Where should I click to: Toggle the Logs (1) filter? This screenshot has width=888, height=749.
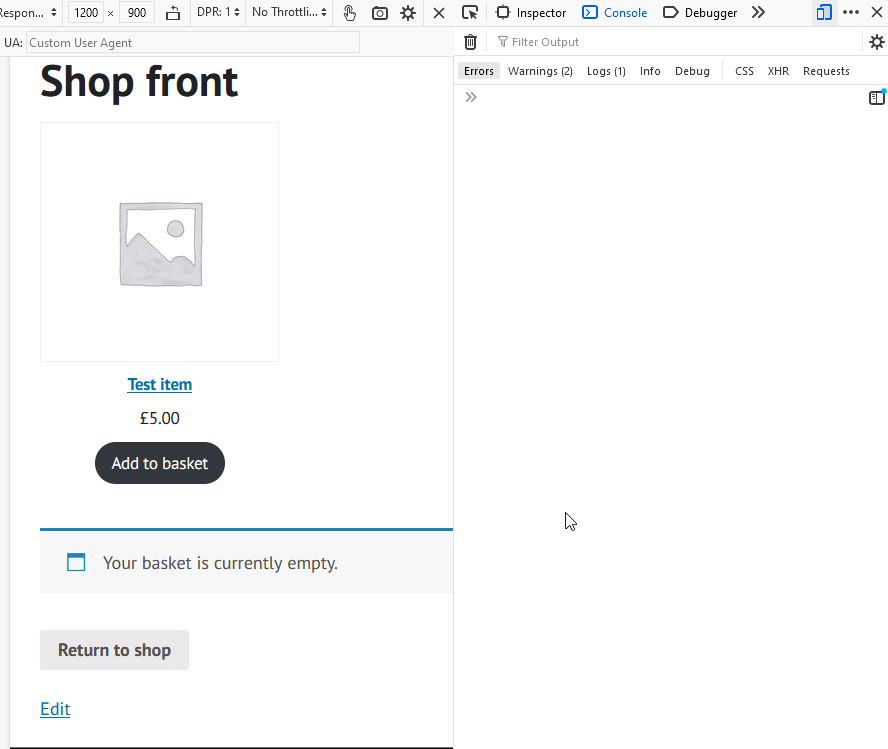point(606,71)
